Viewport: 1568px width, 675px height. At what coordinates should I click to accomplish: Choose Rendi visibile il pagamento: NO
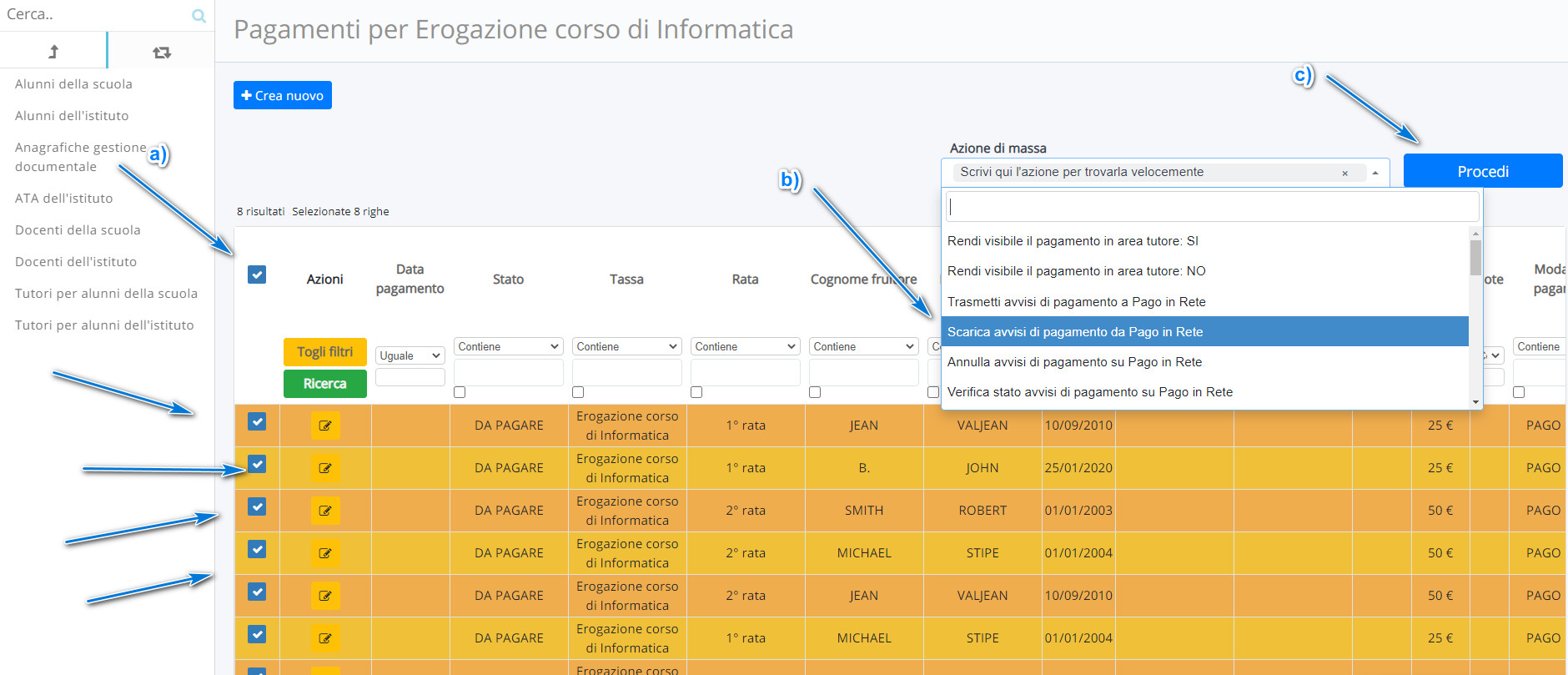[1204, 271]
